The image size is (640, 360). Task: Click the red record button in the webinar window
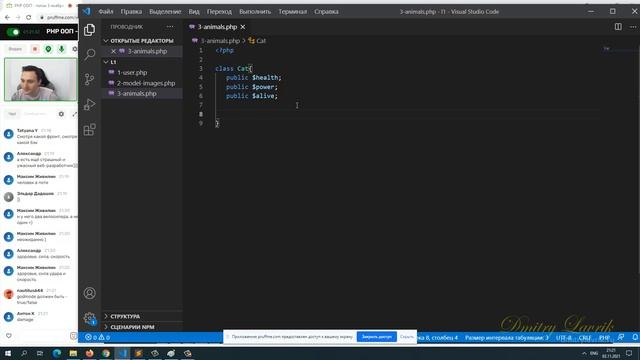(x=35, y=49)
